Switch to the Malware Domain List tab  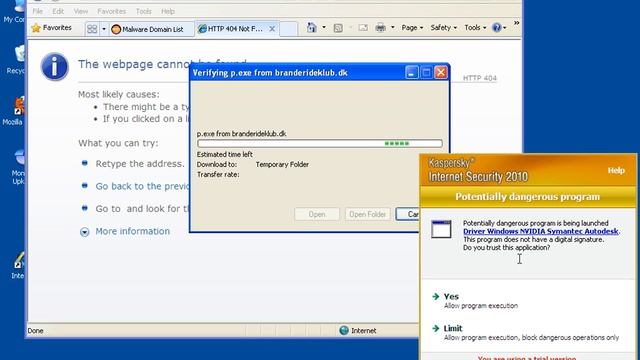point(151,29)
